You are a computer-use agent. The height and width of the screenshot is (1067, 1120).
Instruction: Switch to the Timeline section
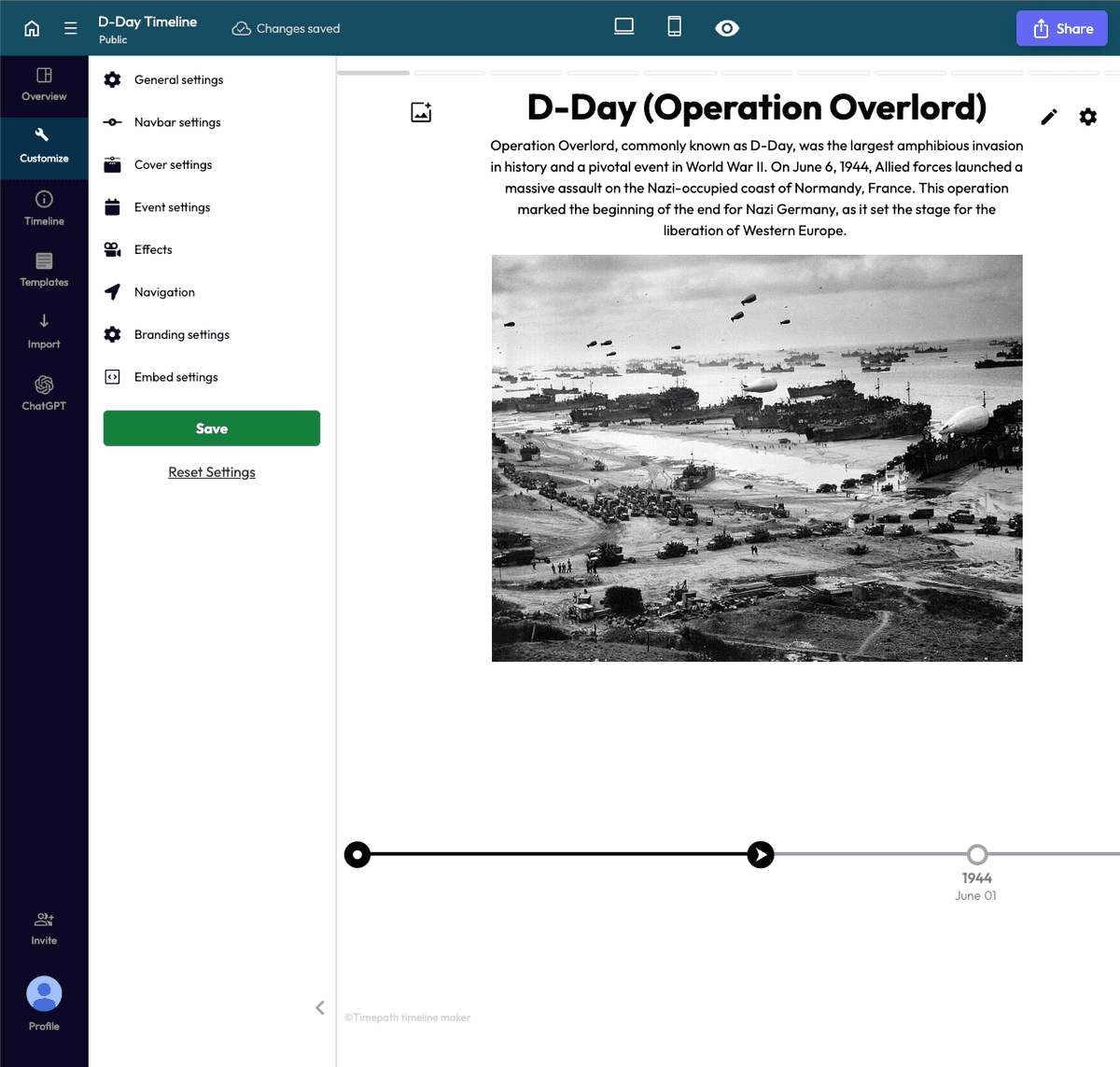pos(44,208)
